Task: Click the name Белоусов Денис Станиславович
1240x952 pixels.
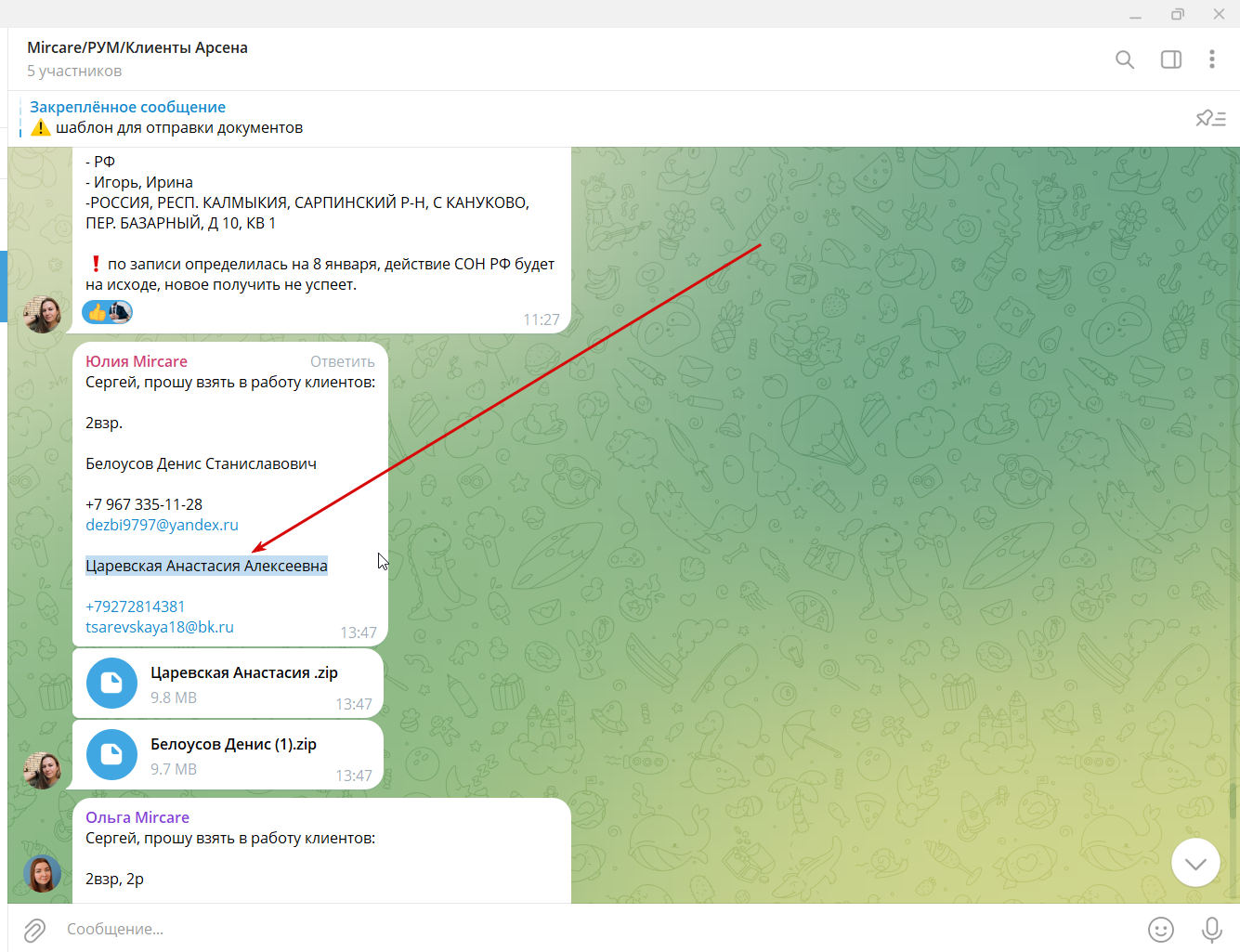Action: (x=201, y=463)
